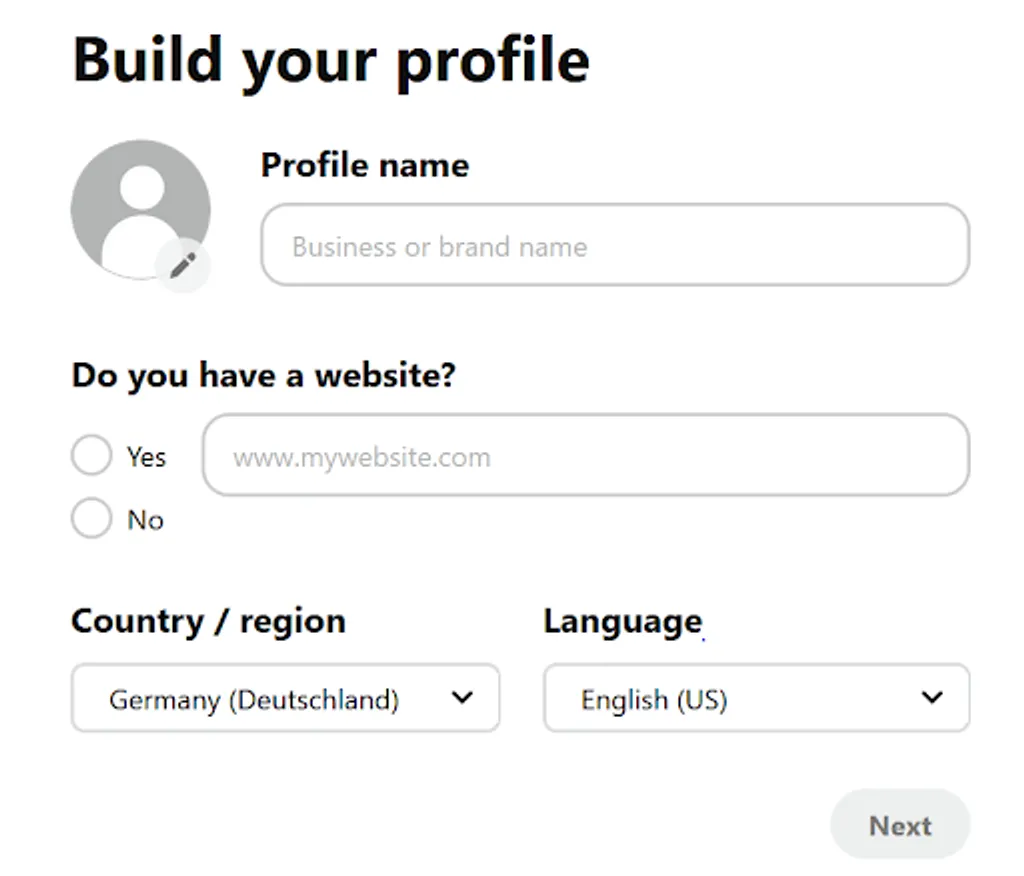Click the edit badge on the profile image
Image resolution: width=1024 pixels, height=876 pixels.
pos(182,265)
